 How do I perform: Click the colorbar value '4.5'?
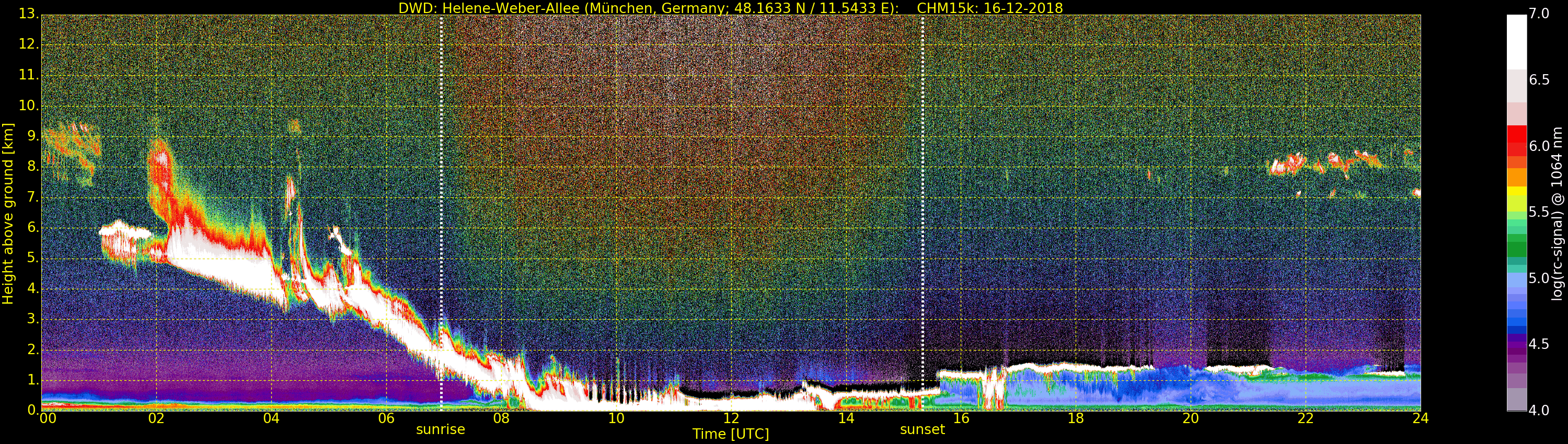click(x=1539, y=344)
